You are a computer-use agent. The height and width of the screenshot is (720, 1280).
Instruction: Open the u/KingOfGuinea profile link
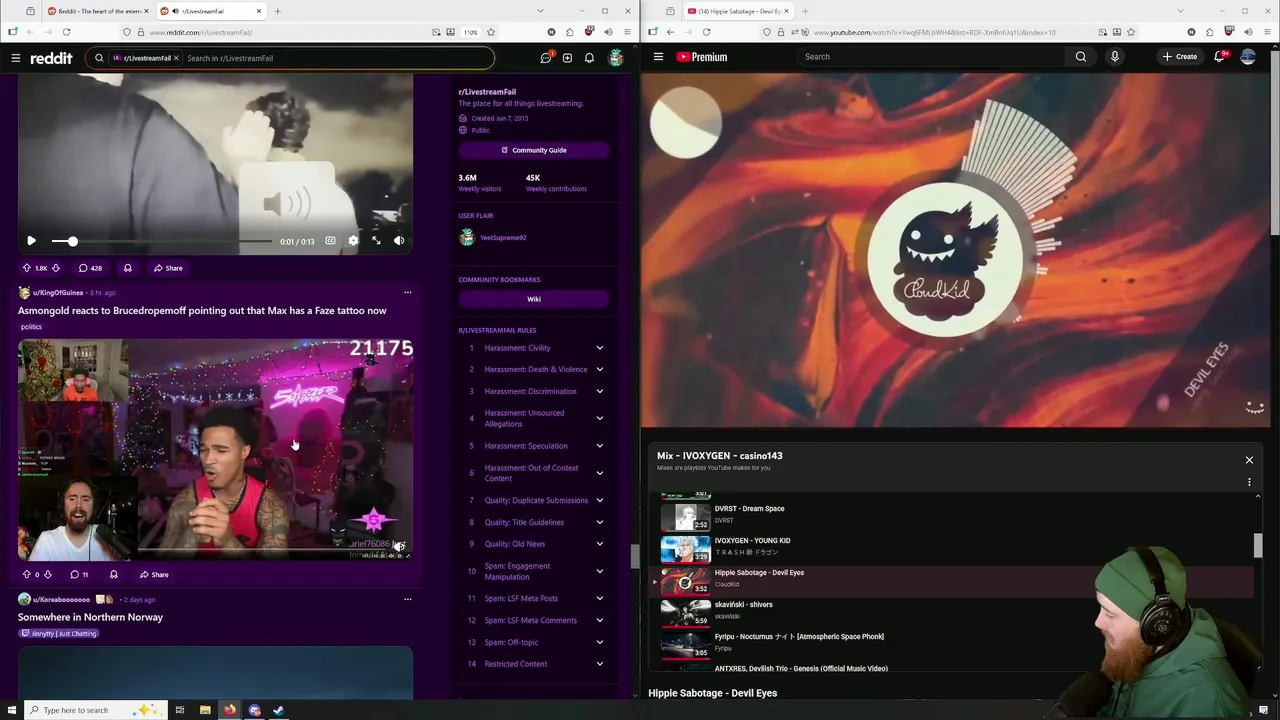(x=58, y=293)
